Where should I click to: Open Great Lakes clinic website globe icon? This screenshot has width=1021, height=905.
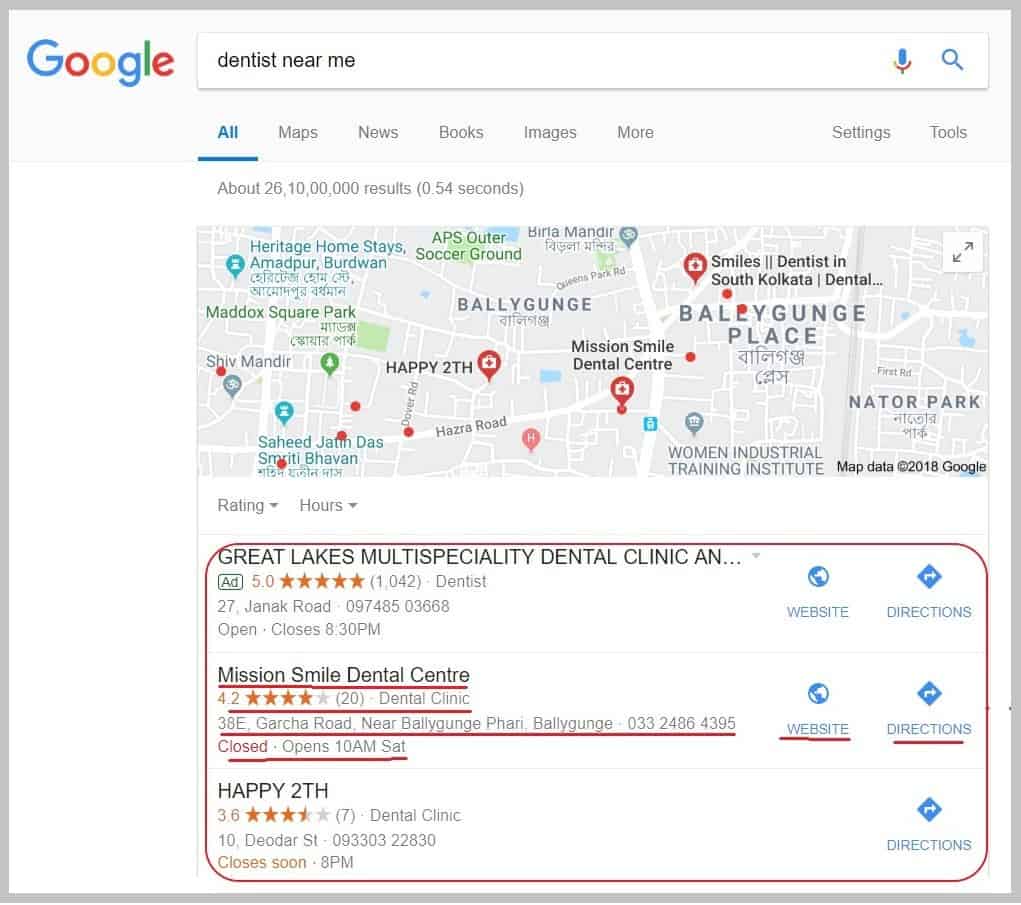(x=818, y=576)
